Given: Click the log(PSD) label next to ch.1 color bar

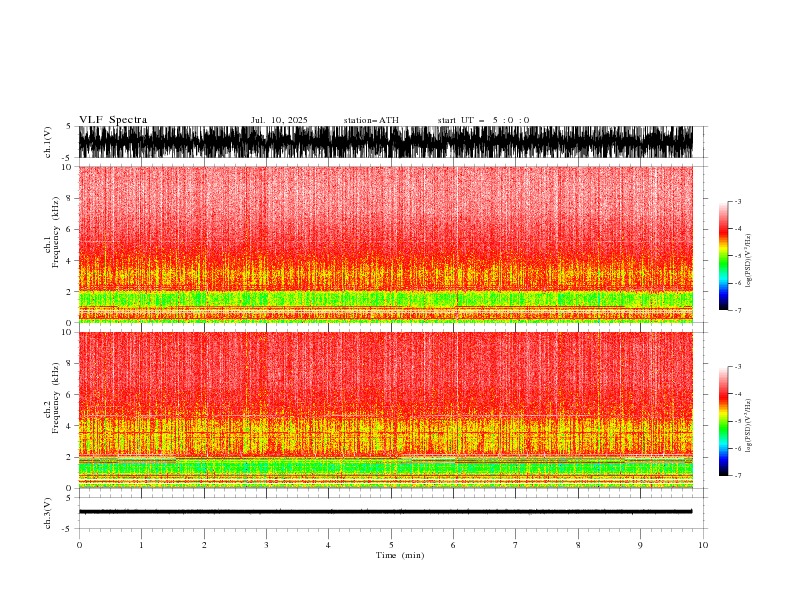Looking at the screenshot, I should (748, 261).
